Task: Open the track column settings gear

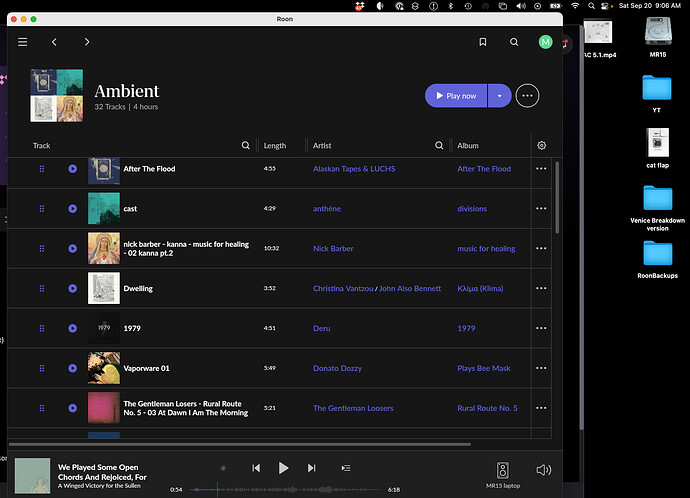Action: pyautogui.click(x=541, y=145)
